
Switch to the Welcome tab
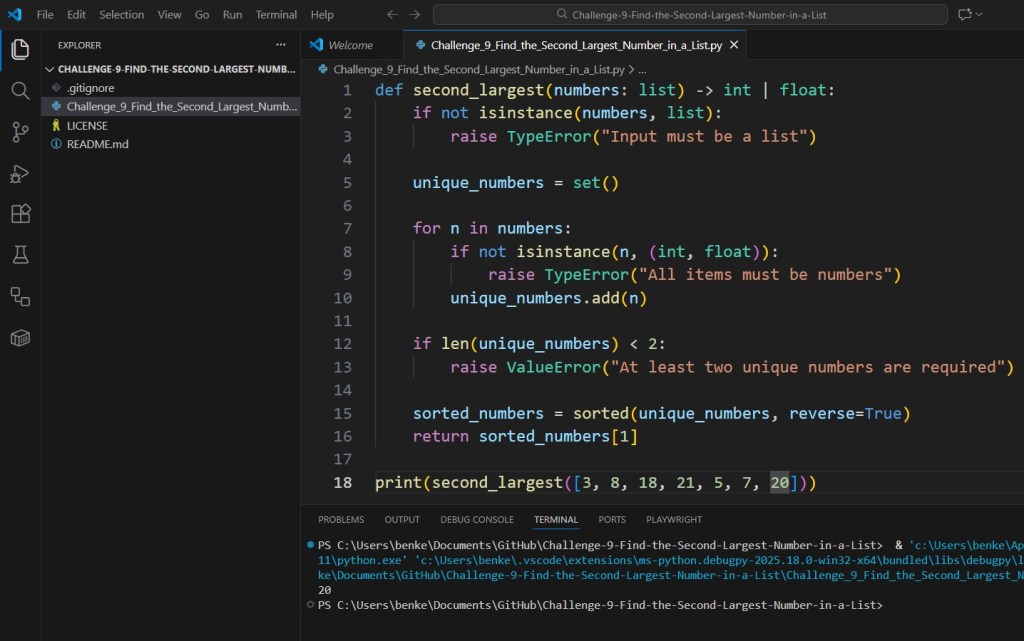click(x=352, y=44)
